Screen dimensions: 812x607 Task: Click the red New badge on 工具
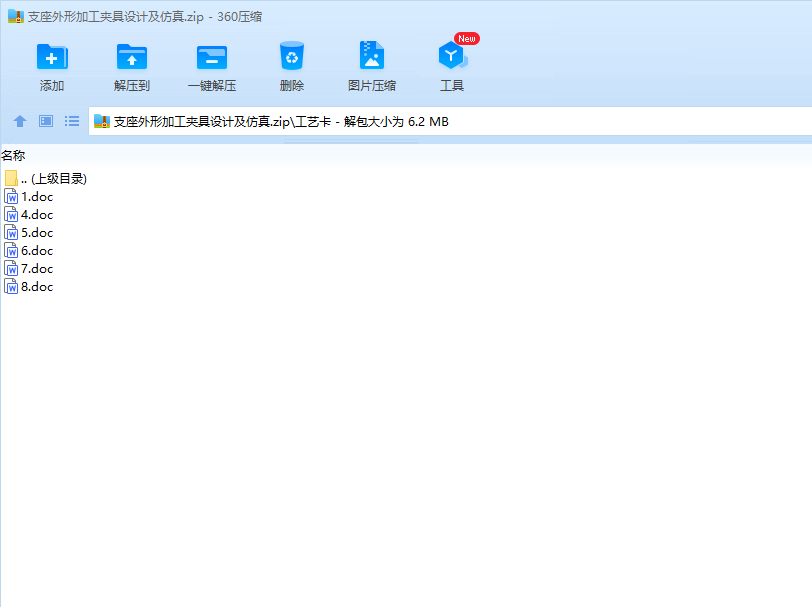click(467, 39)
